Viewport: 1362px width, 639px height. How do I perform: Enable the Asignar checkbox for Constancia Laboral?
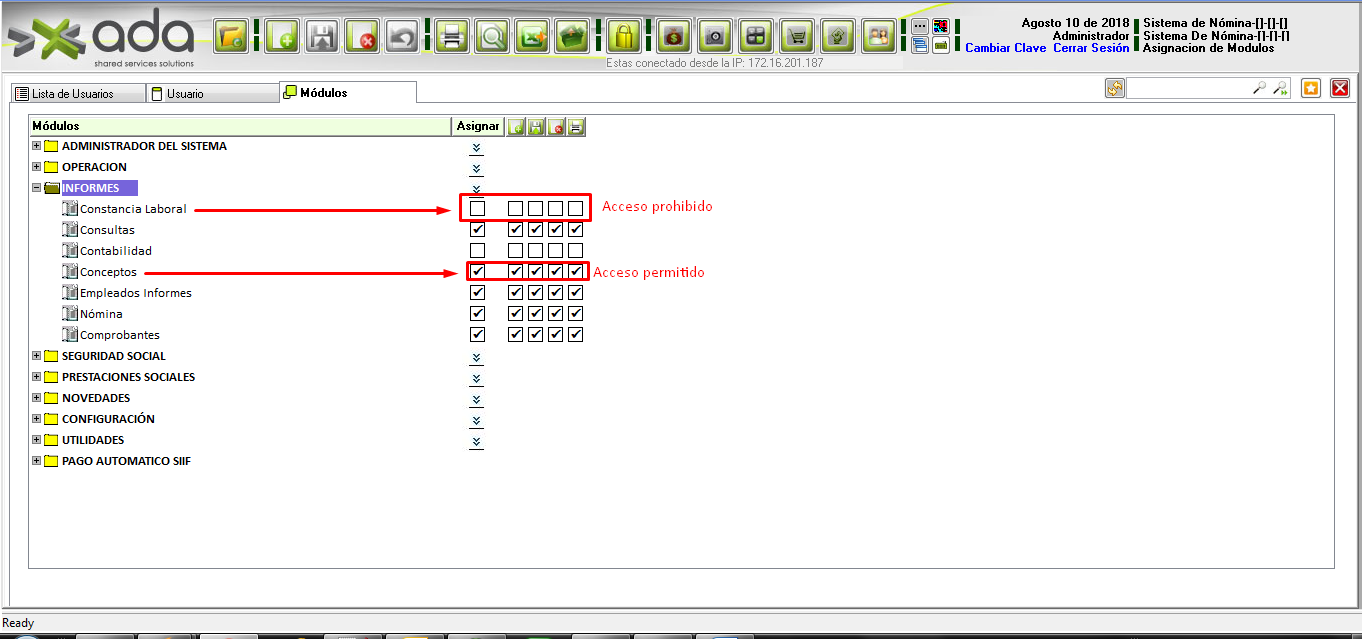(x=478, y=209)
